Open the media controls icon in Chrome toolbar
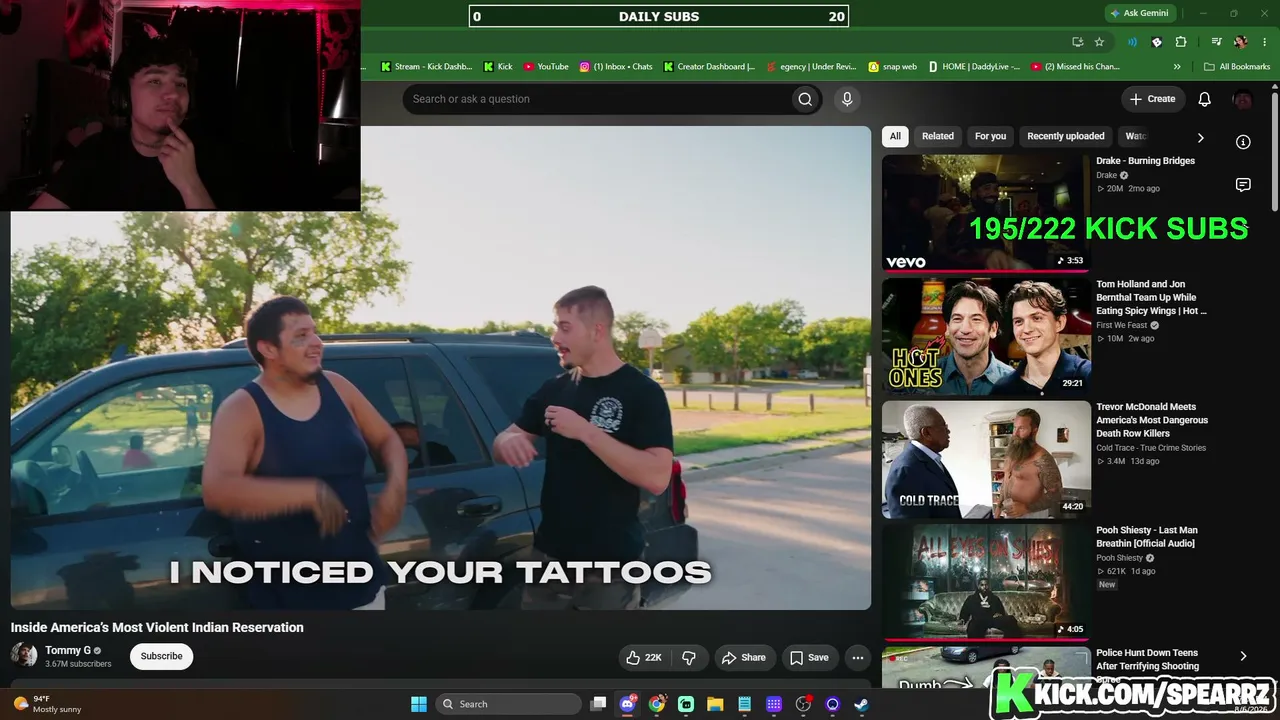Viewport: 1280px width, 720px height. [1216, 42]
